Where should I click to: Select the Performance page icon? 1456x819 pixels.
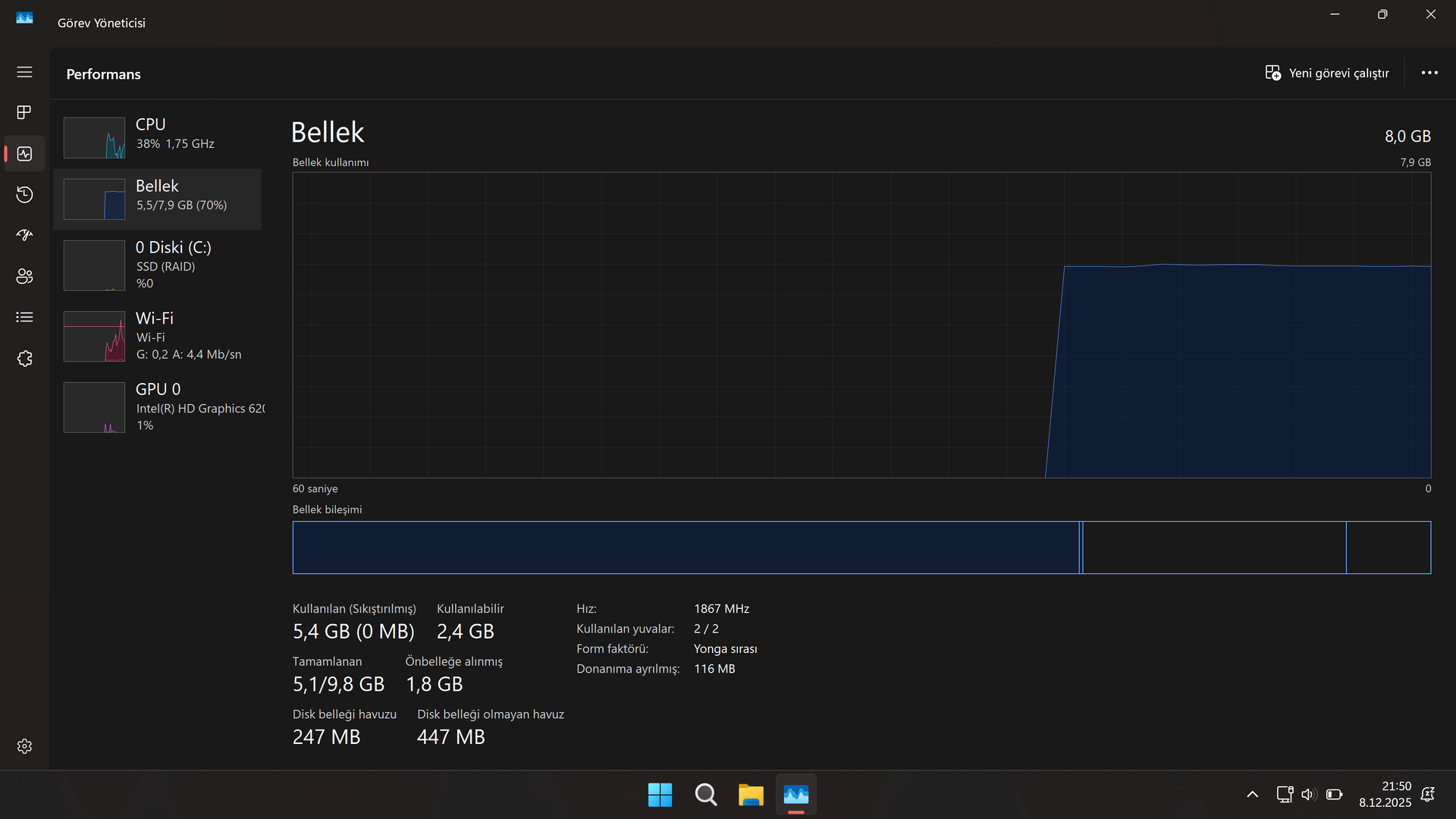[24, 154]
